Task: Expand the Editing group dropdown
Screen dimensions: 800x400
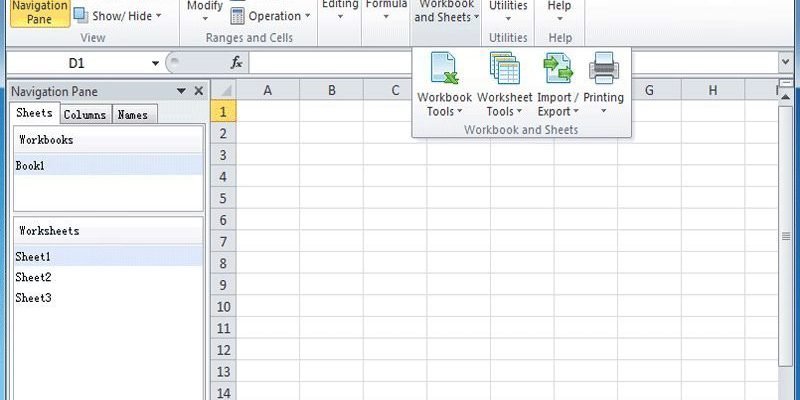Action: point(340,11)
